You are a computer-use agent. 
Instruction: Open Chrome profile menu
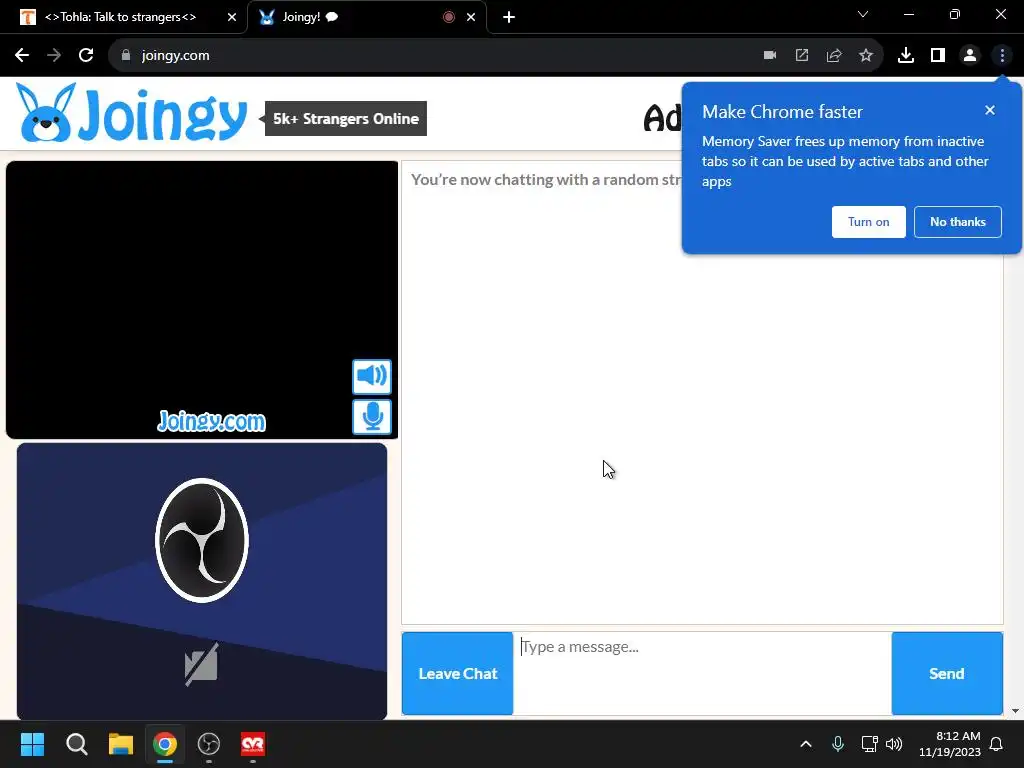click(x=970, y=56)
